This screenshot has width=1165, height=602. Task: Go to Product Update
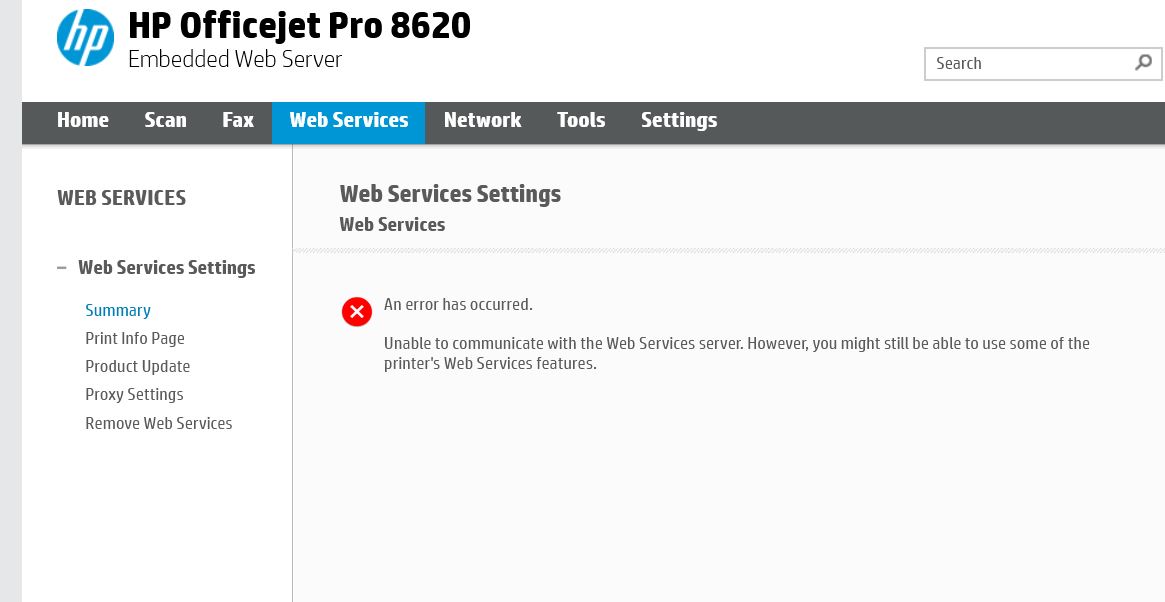point(137,366)
